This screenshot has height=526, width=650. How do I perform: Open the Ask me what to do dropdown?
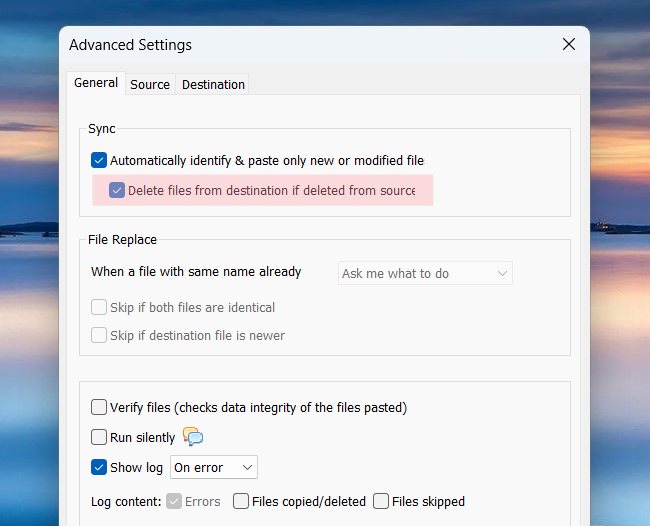(425, 273)
